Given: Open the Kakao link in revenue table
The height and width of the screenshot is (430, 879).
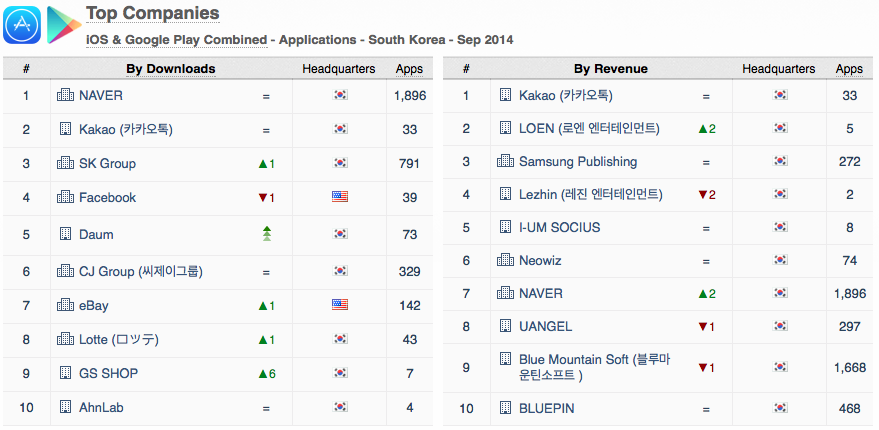Looking at the screenshot, I should point(565,96).
